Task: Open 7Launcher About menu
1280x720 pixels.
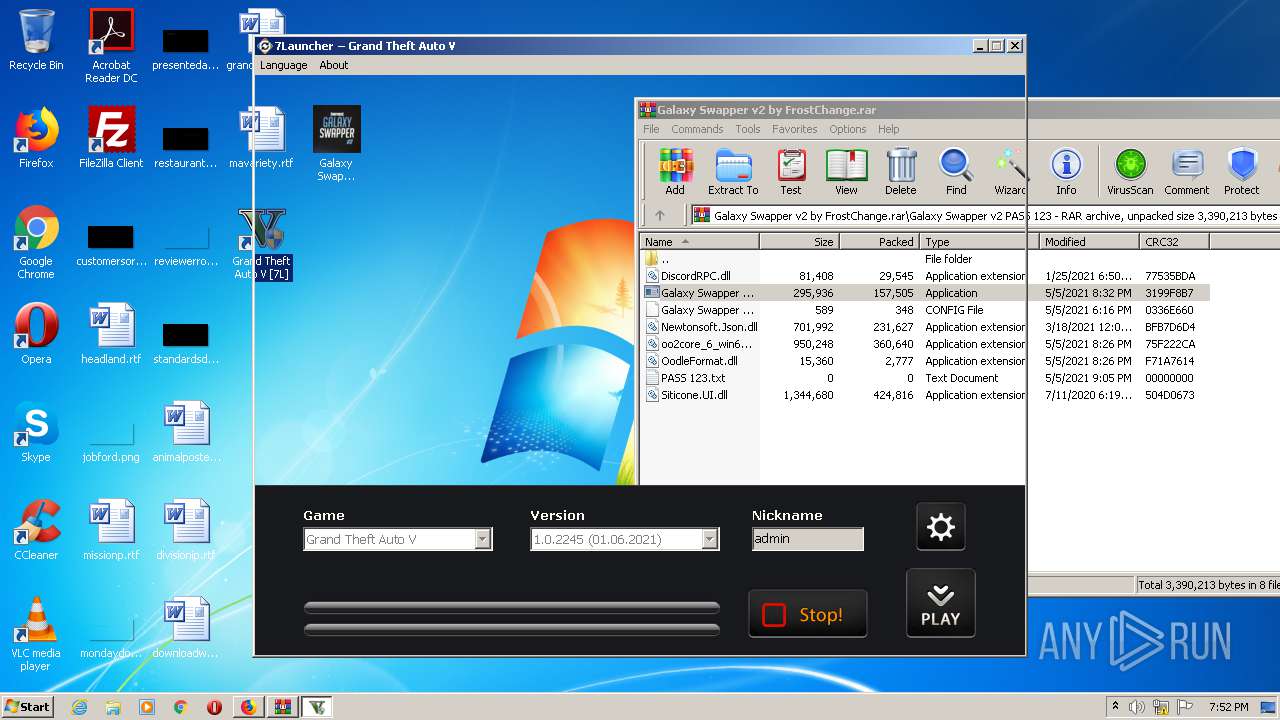Action: [x=334, y=65]
